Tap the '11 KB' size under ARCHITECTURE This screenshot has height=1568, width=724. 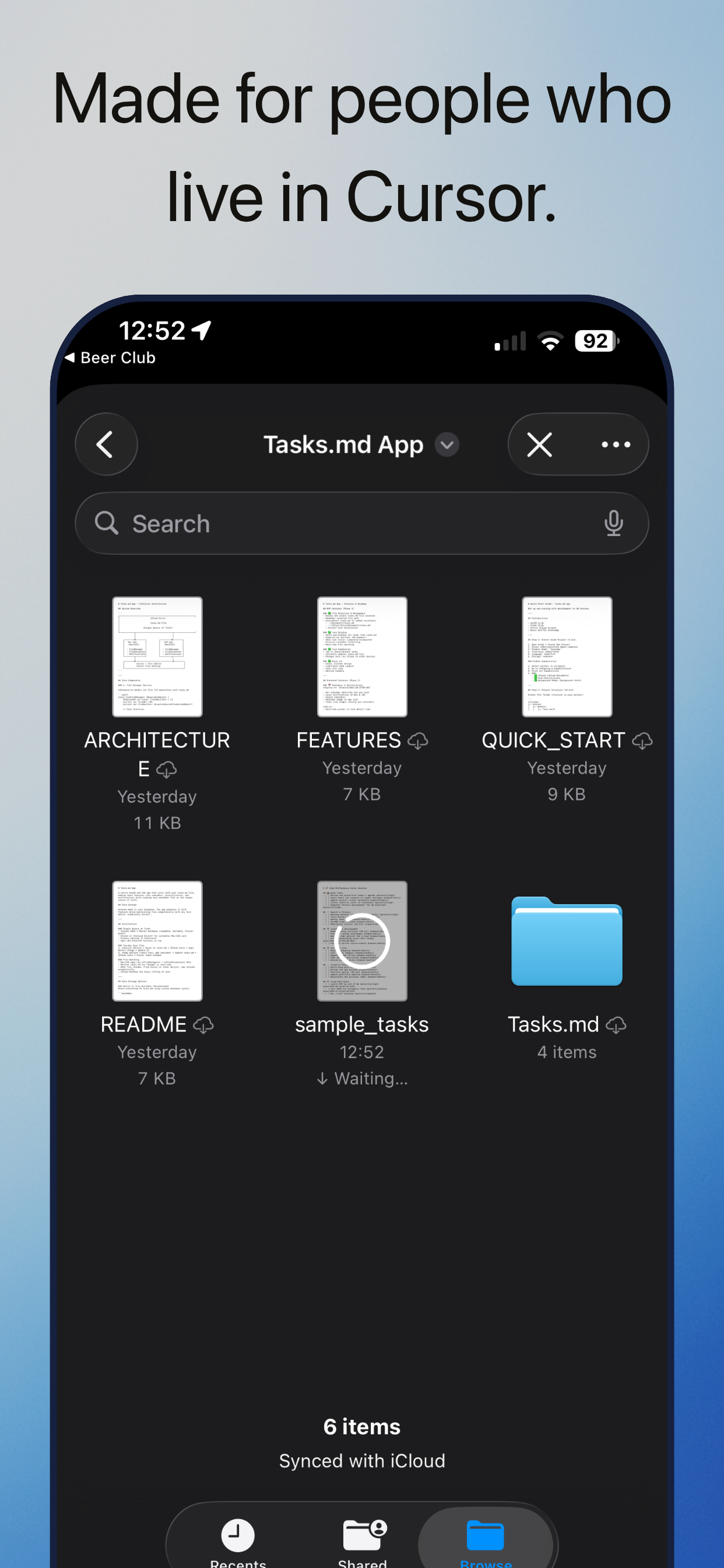point(157,823)
